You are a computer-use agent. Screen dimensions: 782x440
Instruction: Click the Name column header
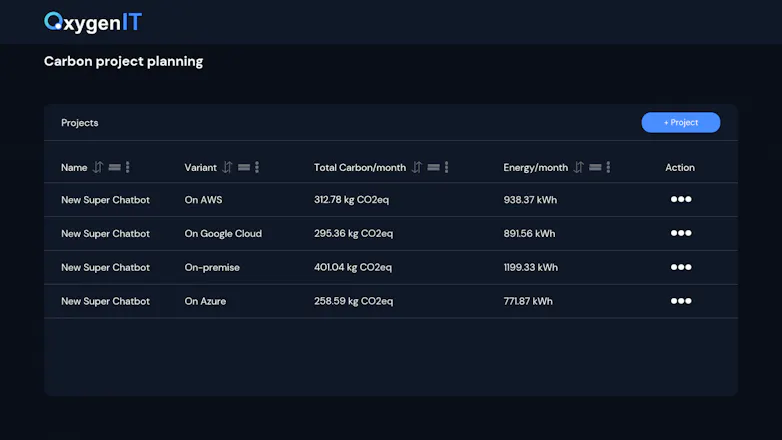coord(74,168)
